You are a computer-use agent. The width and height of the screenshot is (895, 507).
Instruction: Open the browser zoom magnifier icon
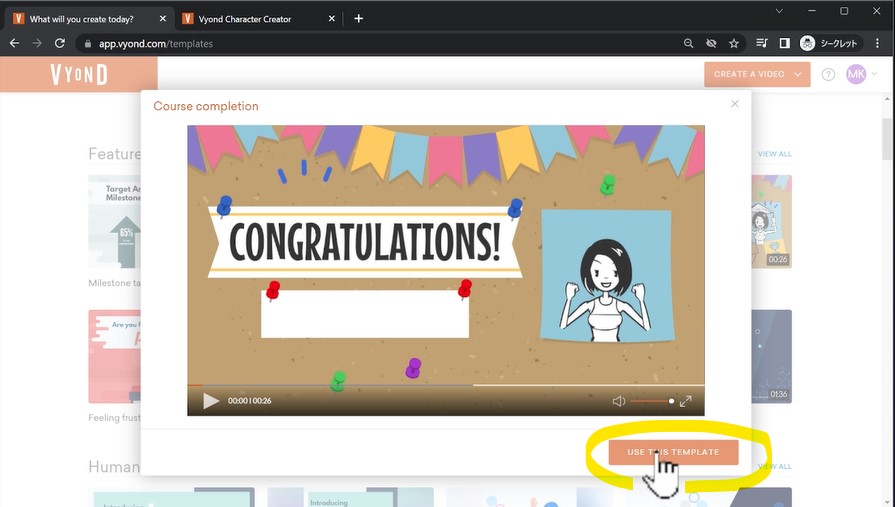(x=688, y=44)
